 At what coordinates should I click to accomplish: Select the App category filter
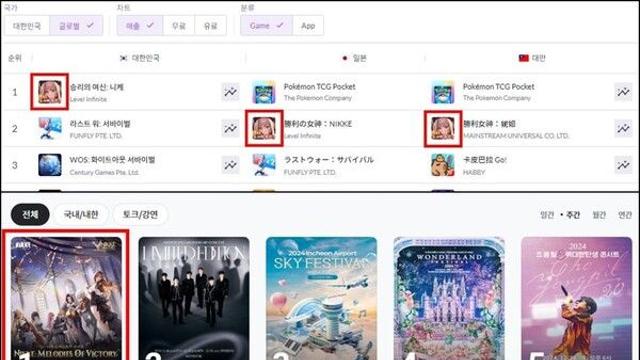click(308, 26)
